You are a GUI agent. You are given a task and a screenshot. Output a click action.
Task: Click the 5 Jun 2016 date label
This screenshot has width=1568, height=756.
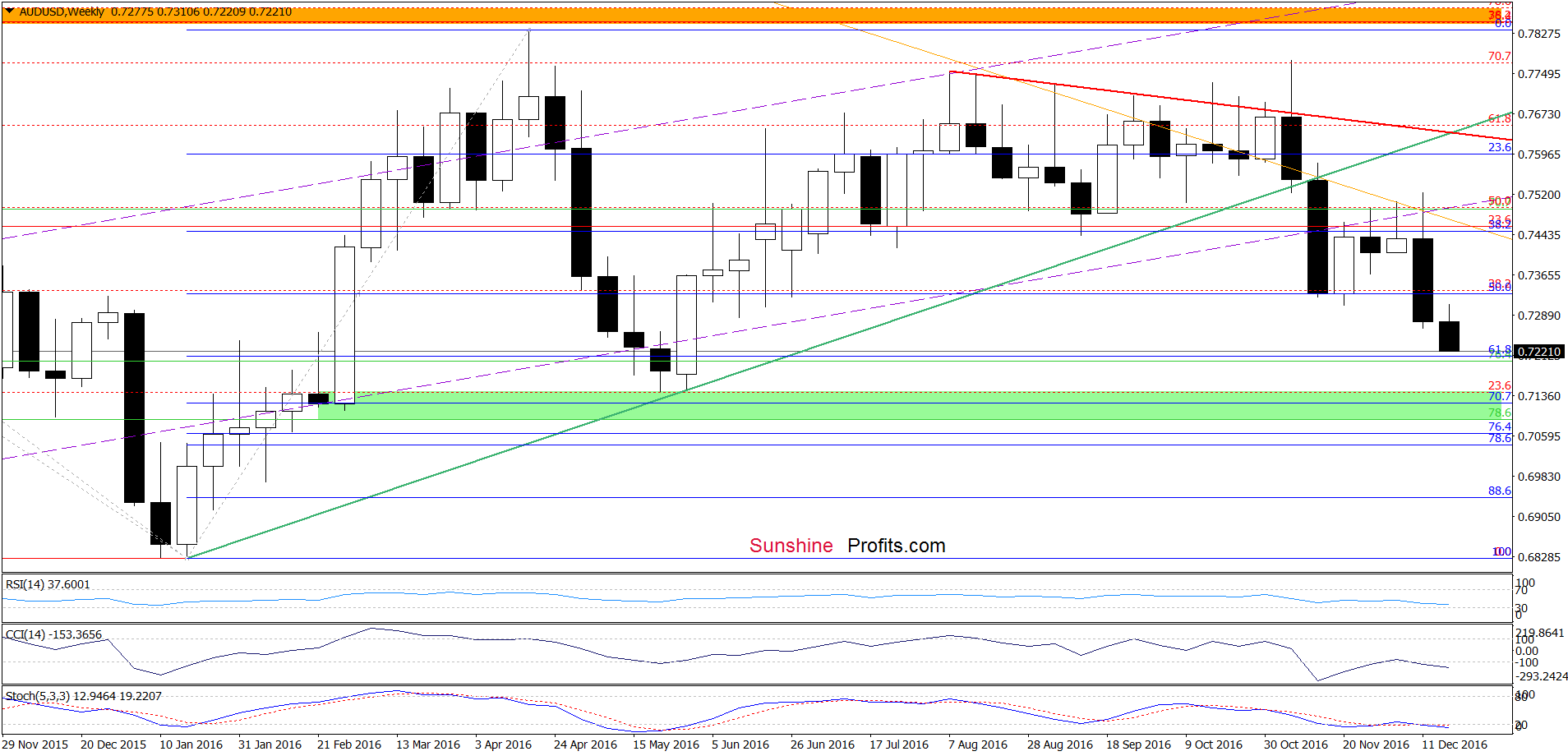(740, 744)
